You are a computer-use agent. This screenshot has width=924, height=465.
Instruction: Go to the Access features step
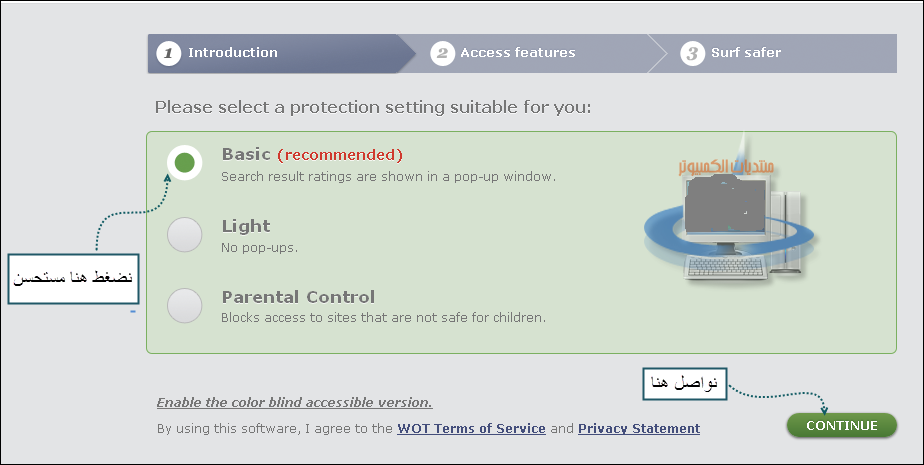click(533, 54)
